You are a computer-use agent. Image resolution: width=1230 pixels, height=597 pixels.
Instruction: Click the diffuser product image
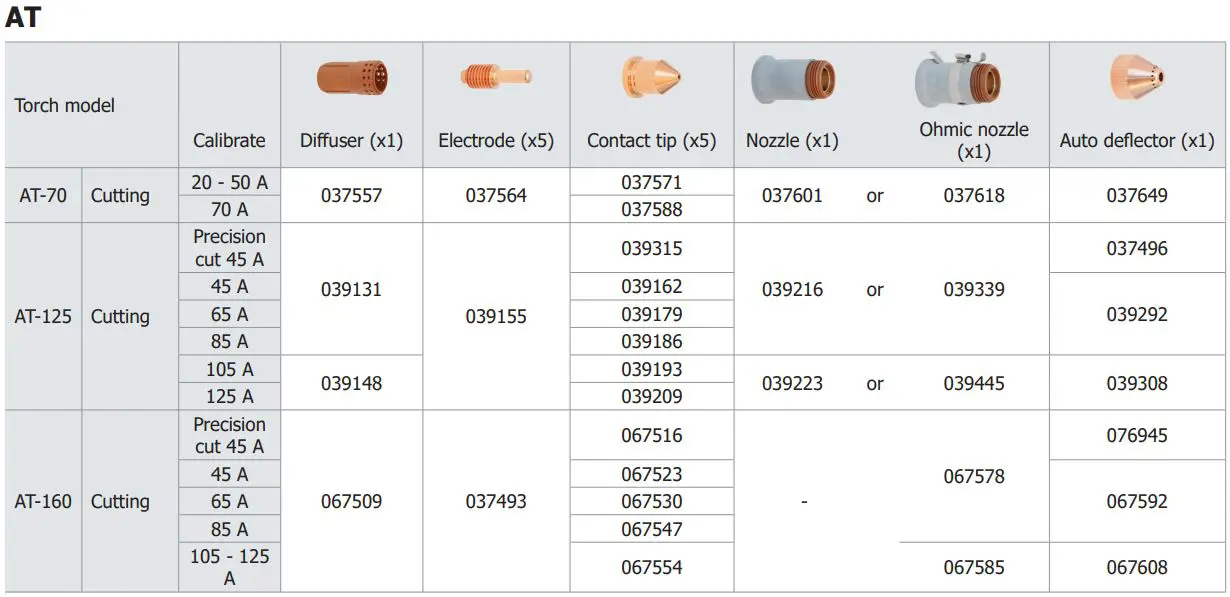click(x=352, y=78)
